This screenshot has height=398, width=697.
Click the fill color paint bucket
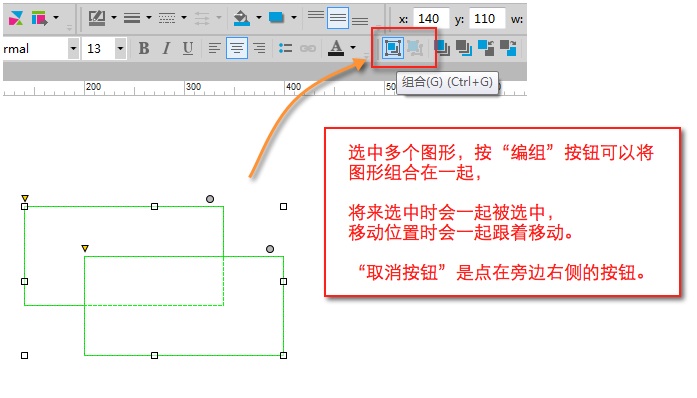241,18
